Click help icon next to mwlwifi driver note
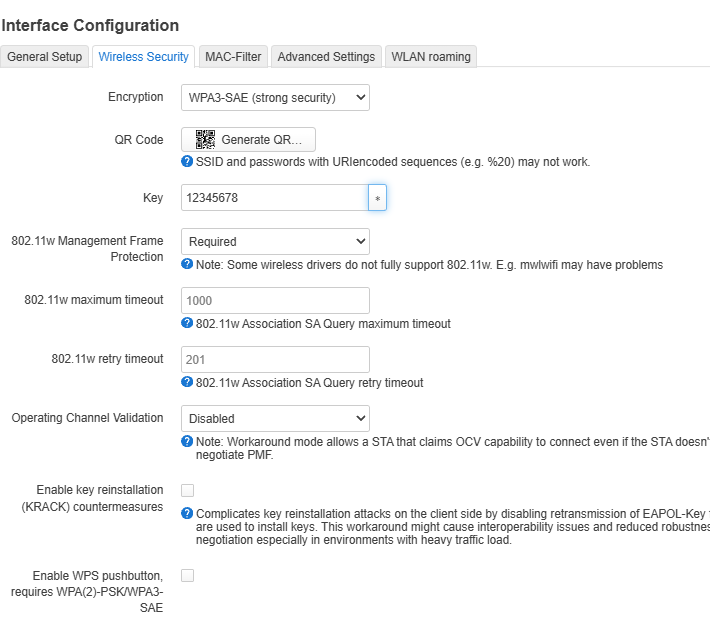This screenshot has width=710, height=636. tap(187, 264)
